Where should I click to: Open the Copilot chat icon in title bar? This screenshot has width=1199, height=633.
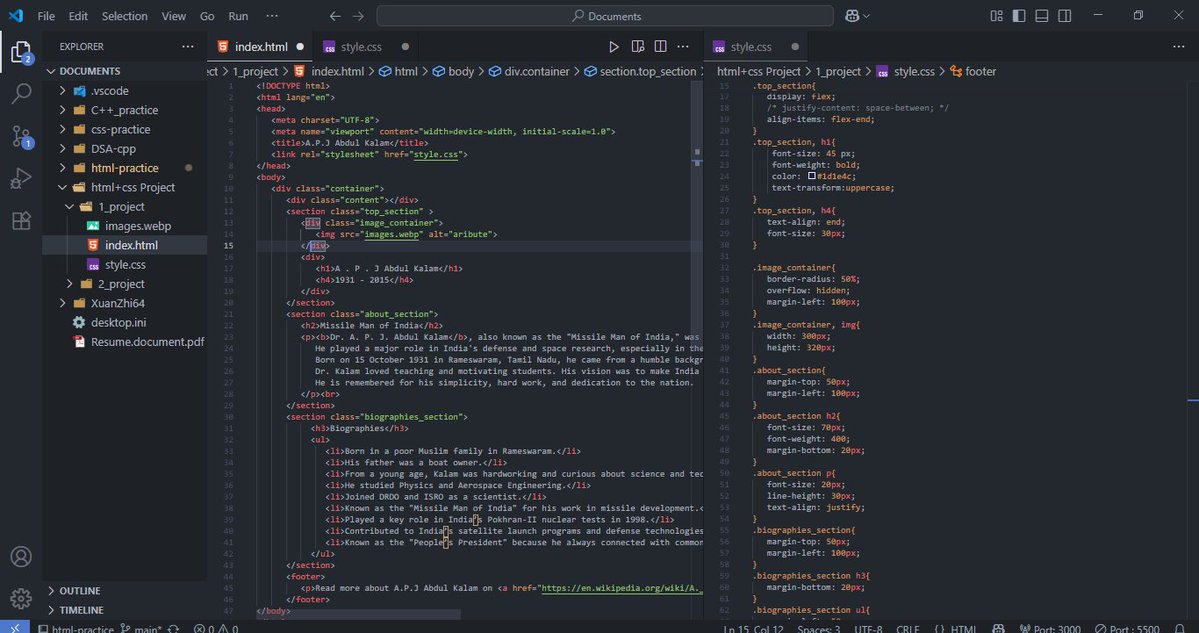coord(852,16)
